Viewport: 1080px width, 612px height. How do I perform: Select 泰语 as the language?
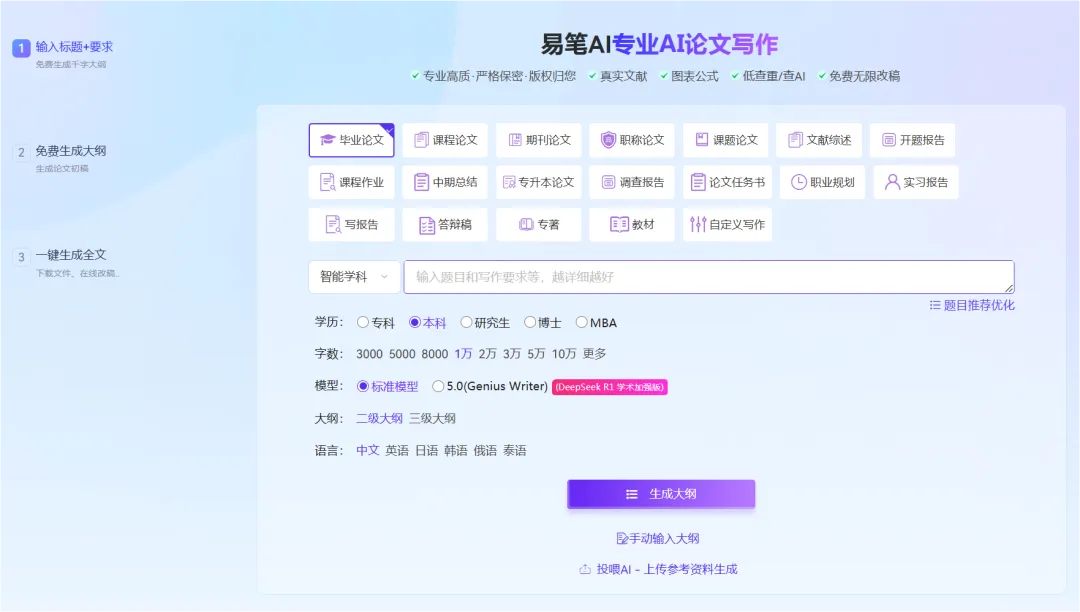pyautogui.click(x=515, y=451)
